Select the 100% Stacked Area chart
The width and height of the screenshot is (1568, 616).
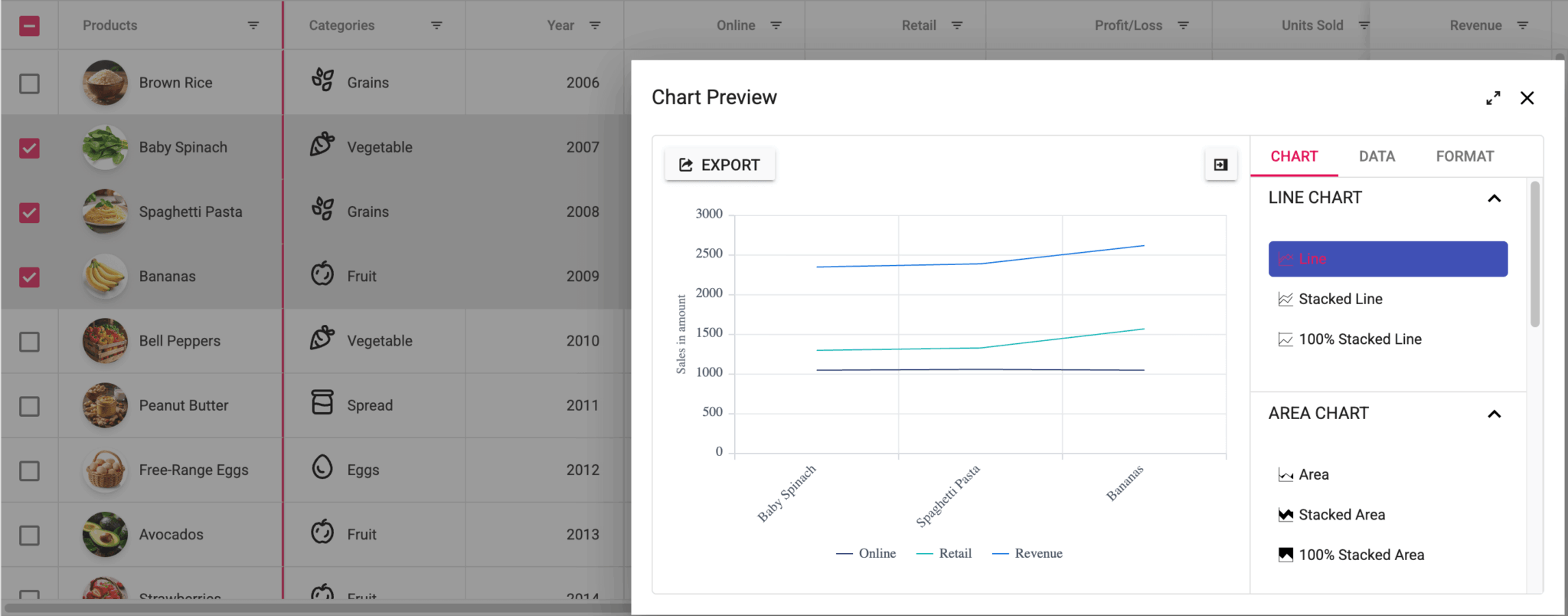pyautogui.click(x=1361, y=555)
